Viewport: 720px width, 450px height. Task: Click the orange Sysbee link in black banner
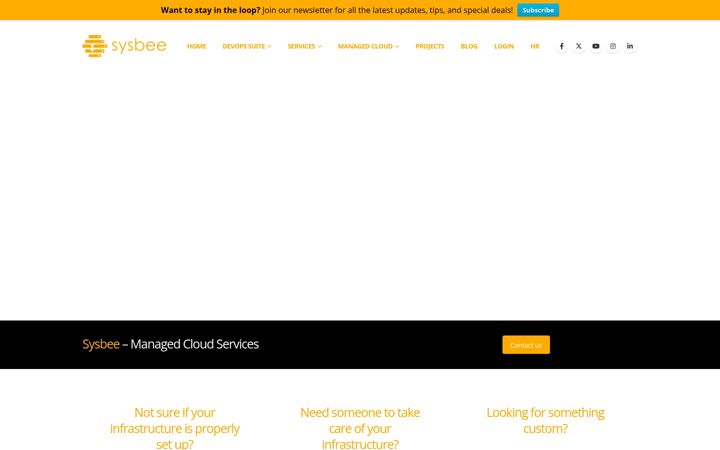tap(101, 344)
